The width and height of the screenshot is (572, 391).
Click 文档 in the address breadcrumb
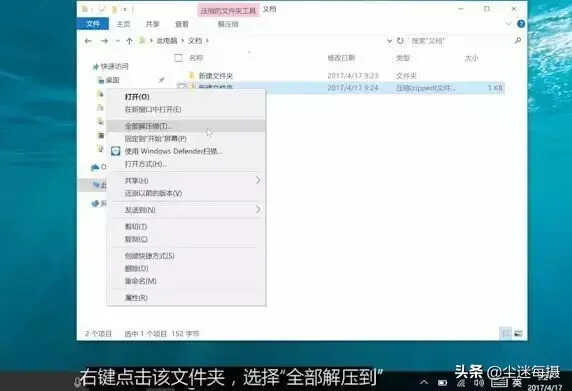[195, 41]
